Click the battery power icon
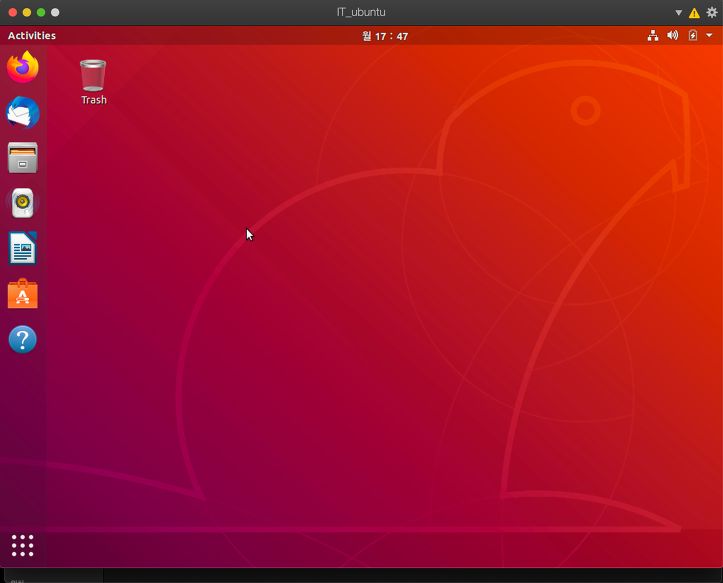 point(693,36)
